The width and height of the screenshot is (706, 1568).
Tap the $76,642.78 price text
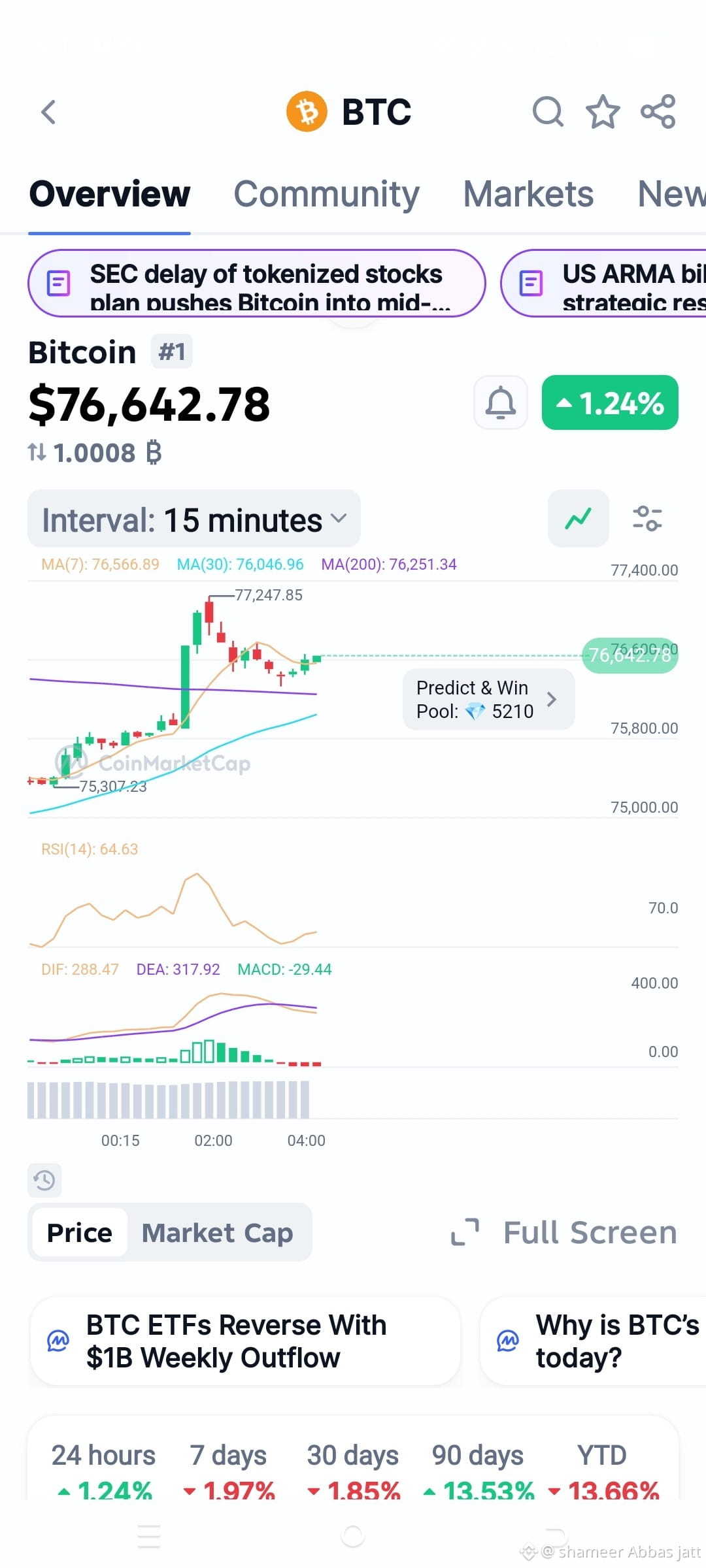point(149,404)
